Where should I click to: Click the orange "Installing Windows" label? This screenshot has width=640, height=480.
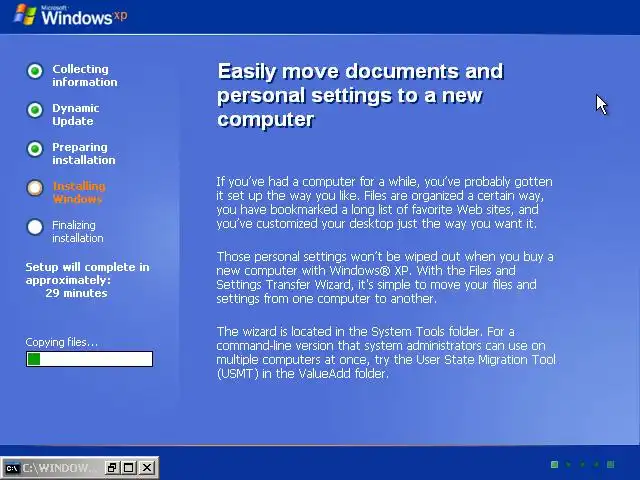click(x=79, y=193)
